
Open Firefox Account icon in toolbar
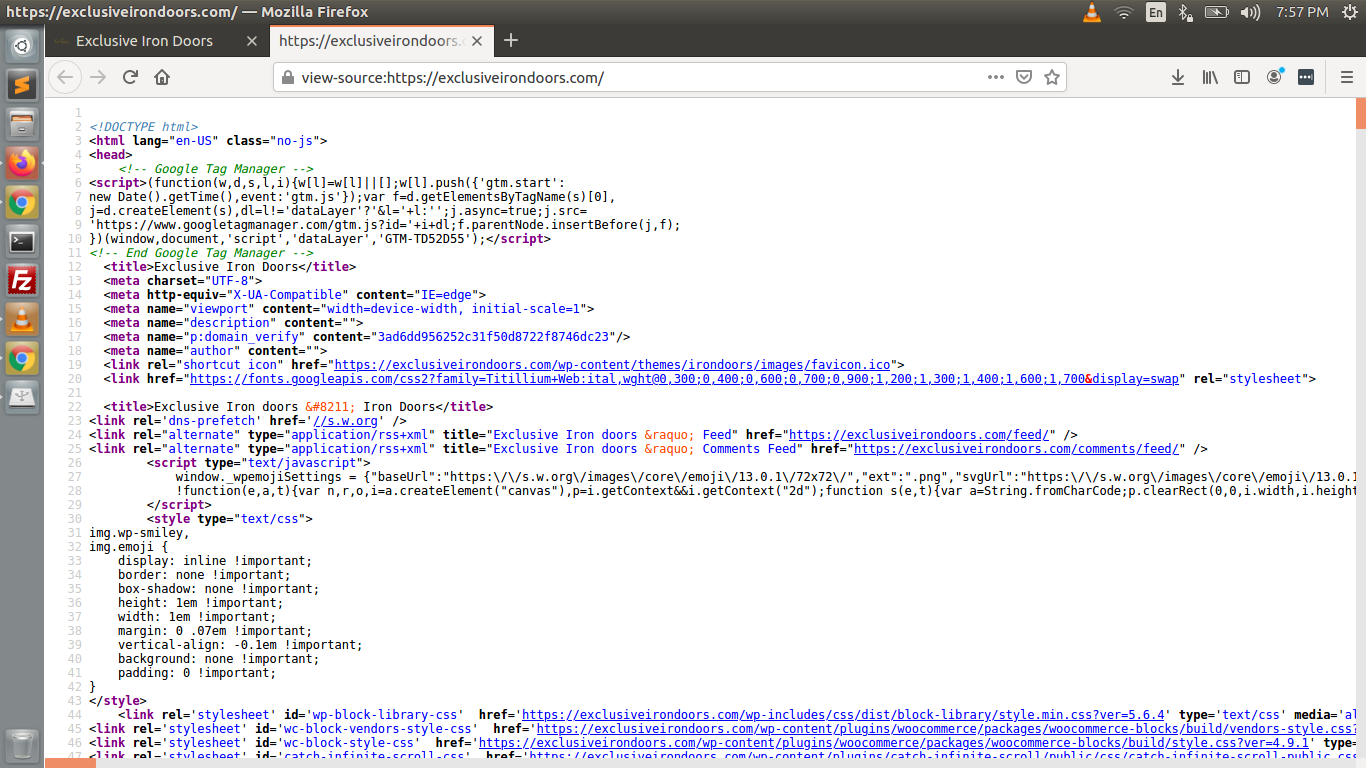click(x=1274, y=77)
